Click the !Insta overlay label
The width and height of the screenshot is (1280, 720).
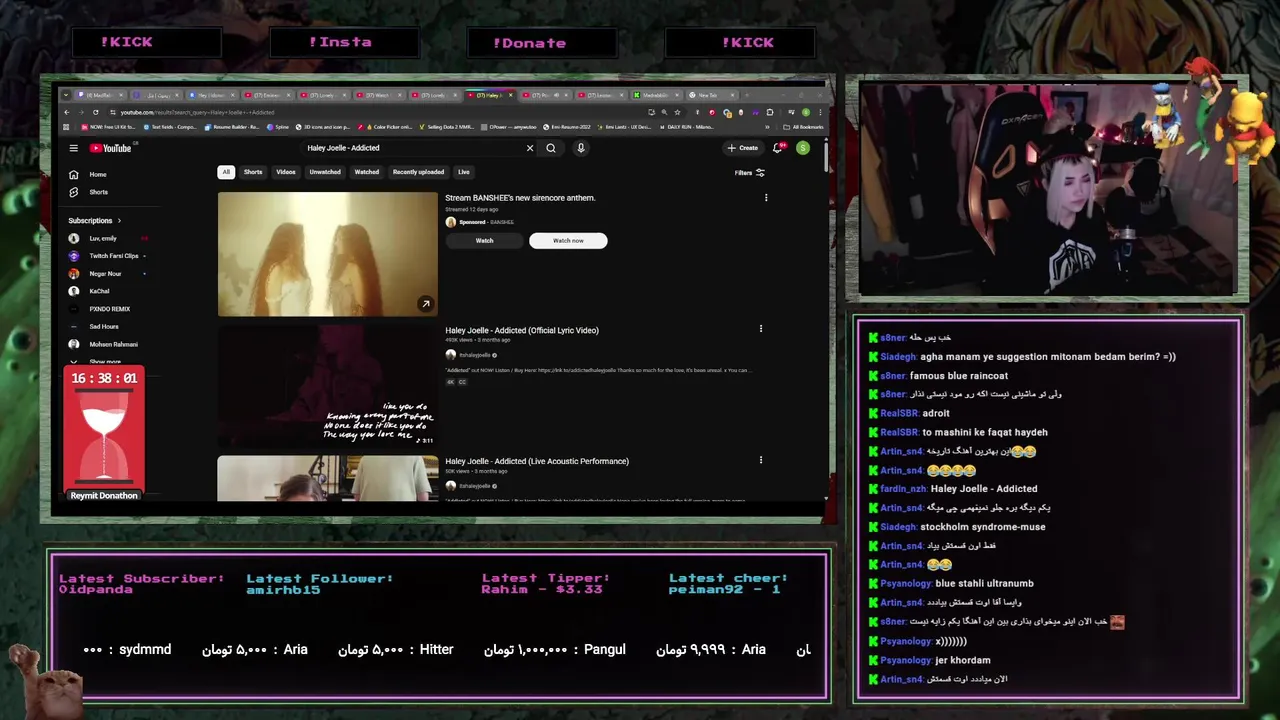tap(341, 42)
